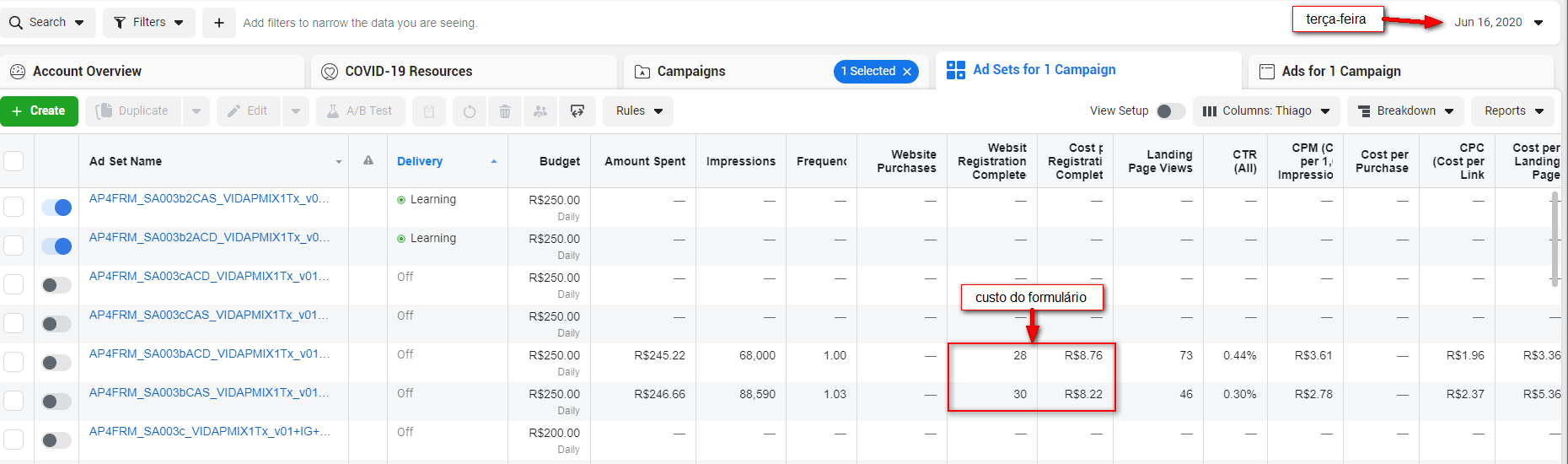Open the Columns: Thiago dropdown
The height and width of the screenshot is (464, 1568).
[x=1266, y=111]
